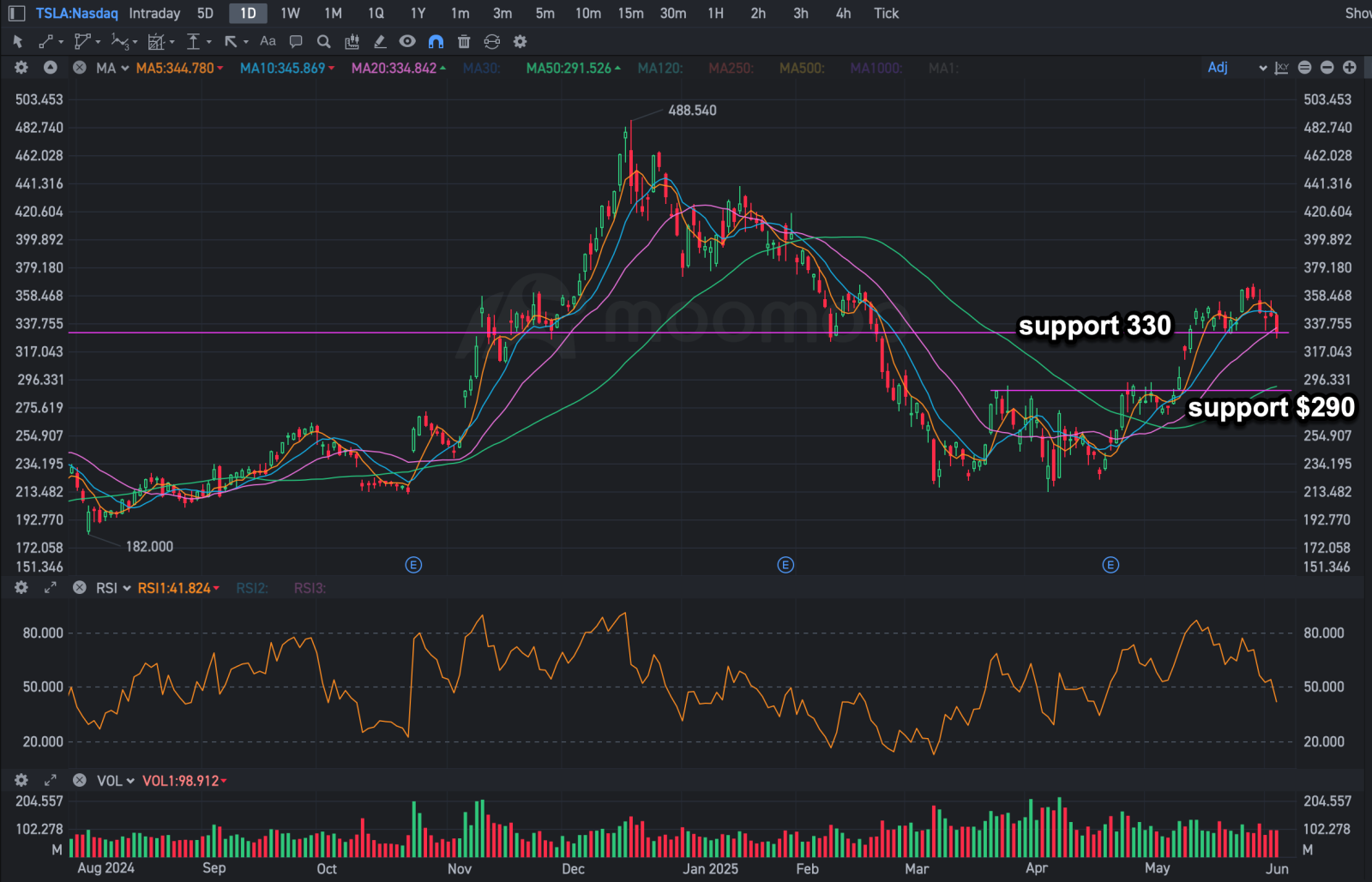Delete drawings with trash icon
The image size is (1372, 882).
[x=464, y=41]
